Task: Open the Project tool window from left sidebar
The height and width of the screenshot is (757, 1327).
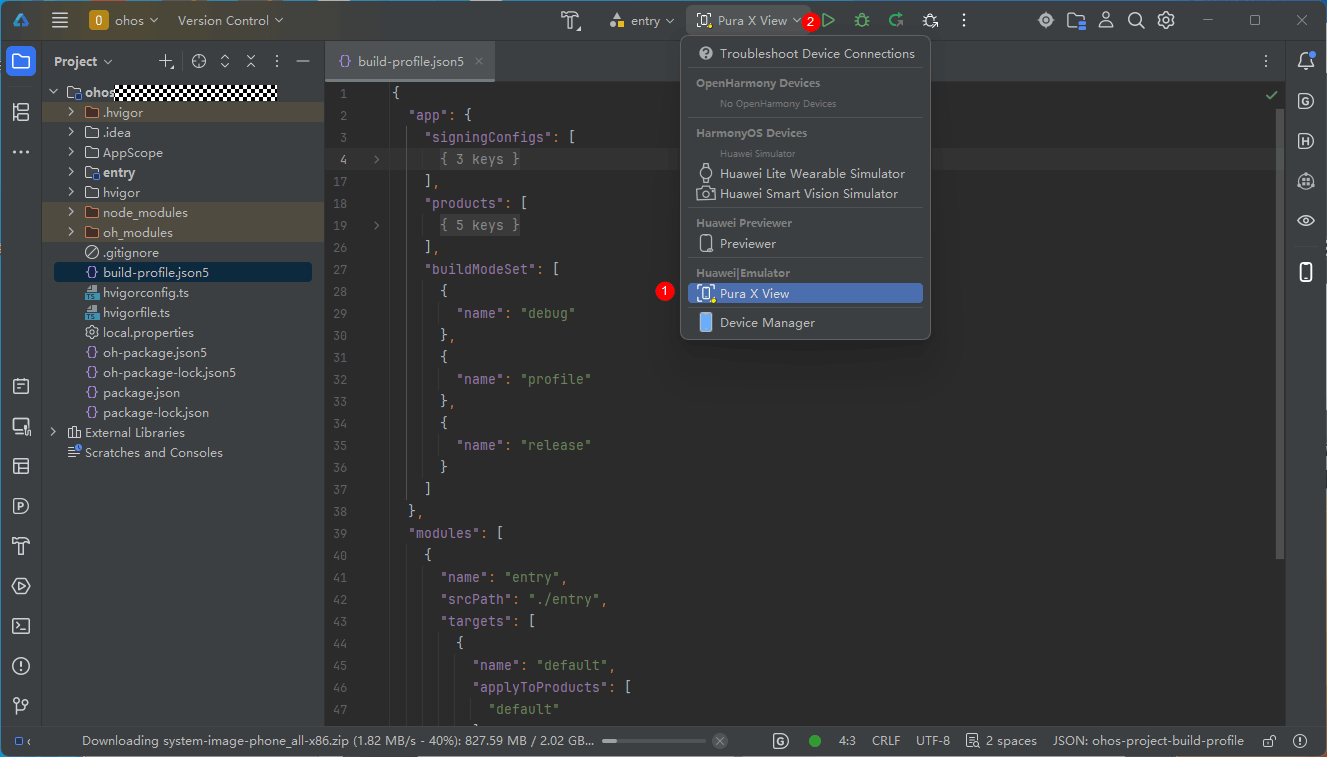Action: [21, 61]
